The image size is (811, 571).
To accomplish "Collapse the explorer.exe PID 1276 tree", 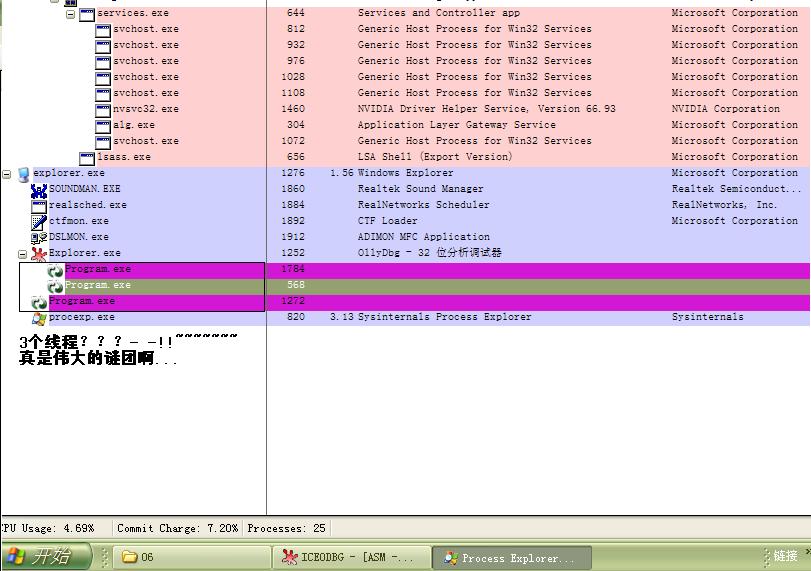I will tap(7, 174).
